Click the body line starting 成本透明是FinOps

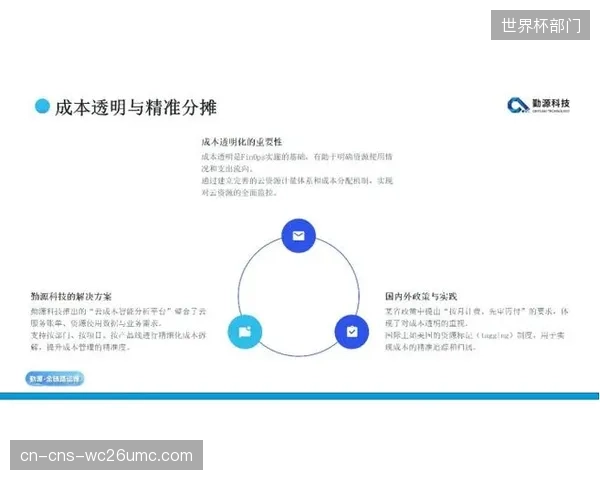297,157
